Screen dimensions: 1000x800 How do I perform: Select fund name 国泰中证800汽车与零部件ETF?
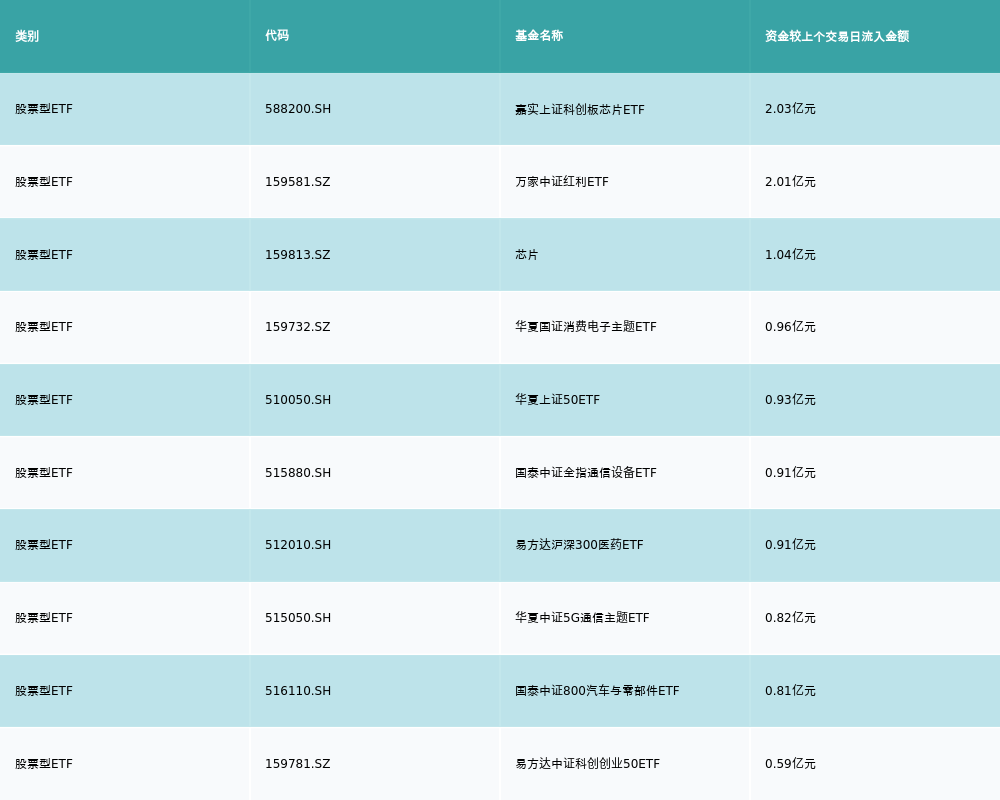pyautogui.click(x=597, y=691)
